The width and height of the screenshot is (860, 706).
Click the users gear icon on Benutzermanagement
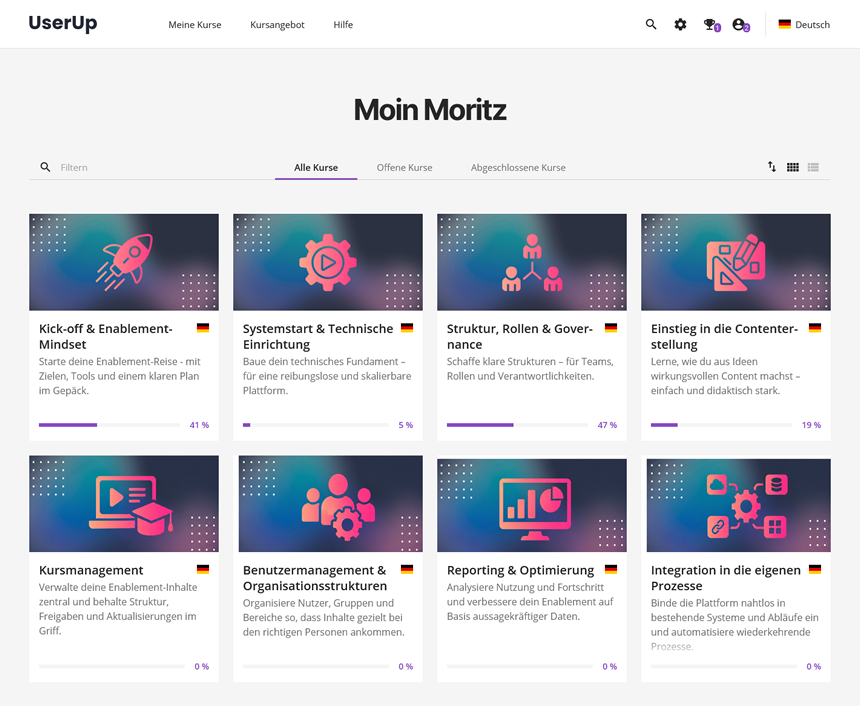[338, 506]
